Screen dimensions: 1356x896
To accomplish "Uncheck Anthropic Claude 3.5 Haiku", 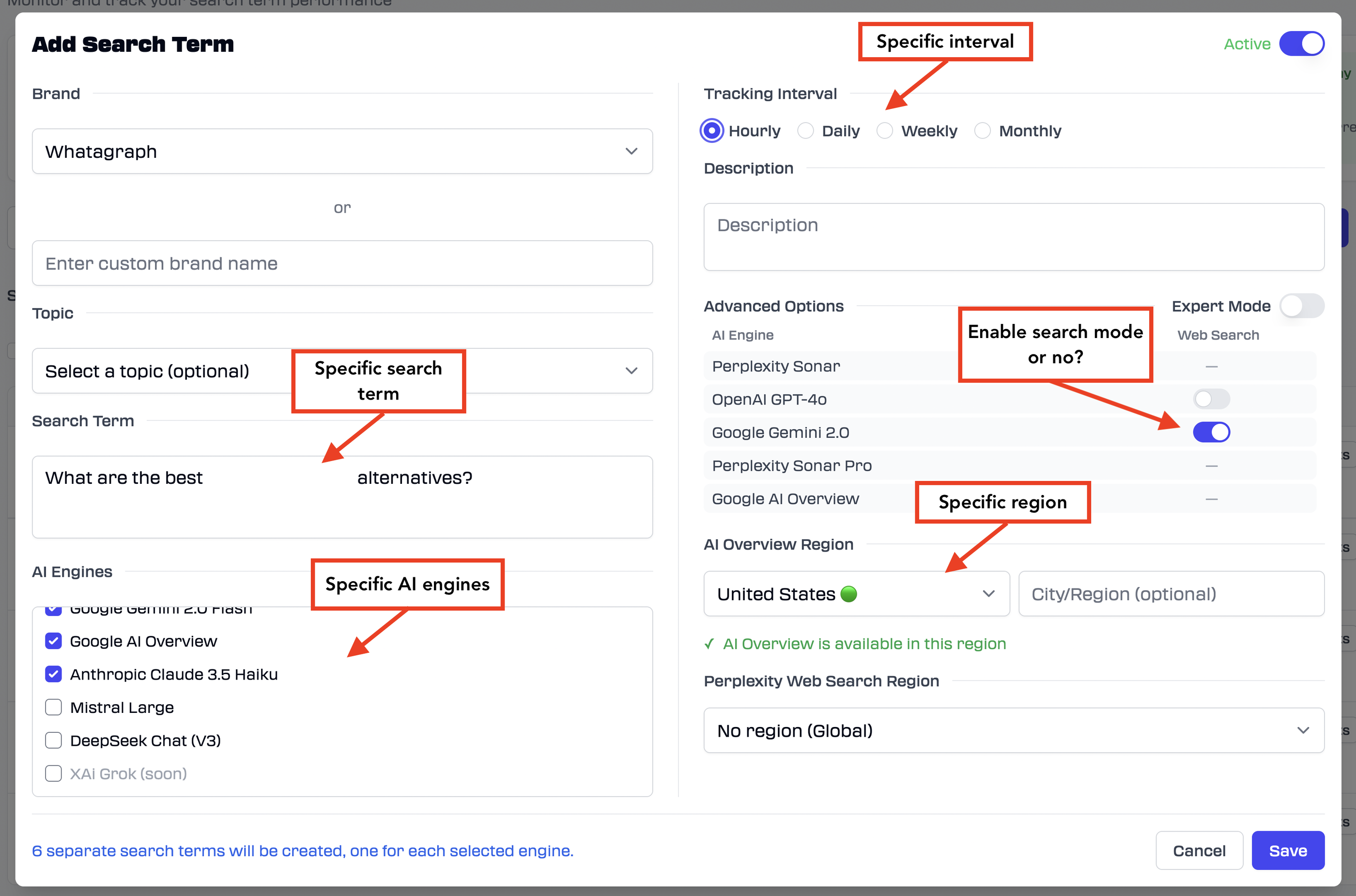I will tap(53, 674).
